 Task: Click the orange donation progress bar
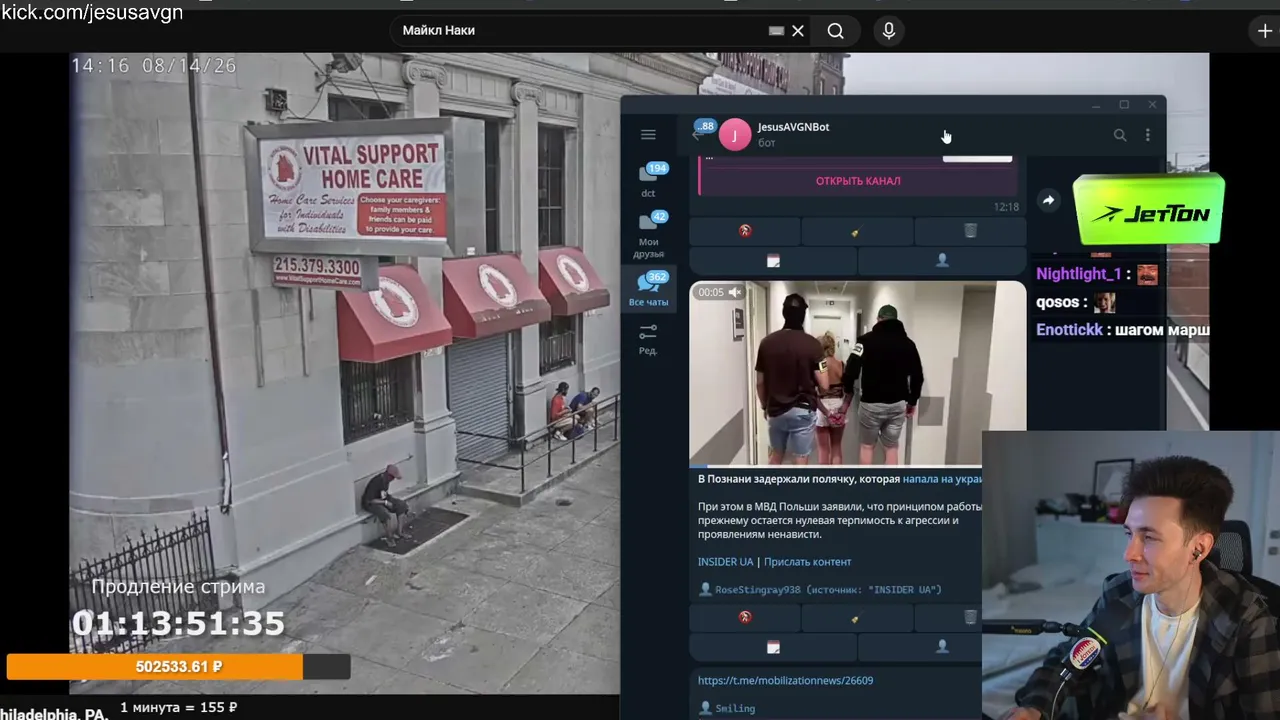click(x=178, y=667)
